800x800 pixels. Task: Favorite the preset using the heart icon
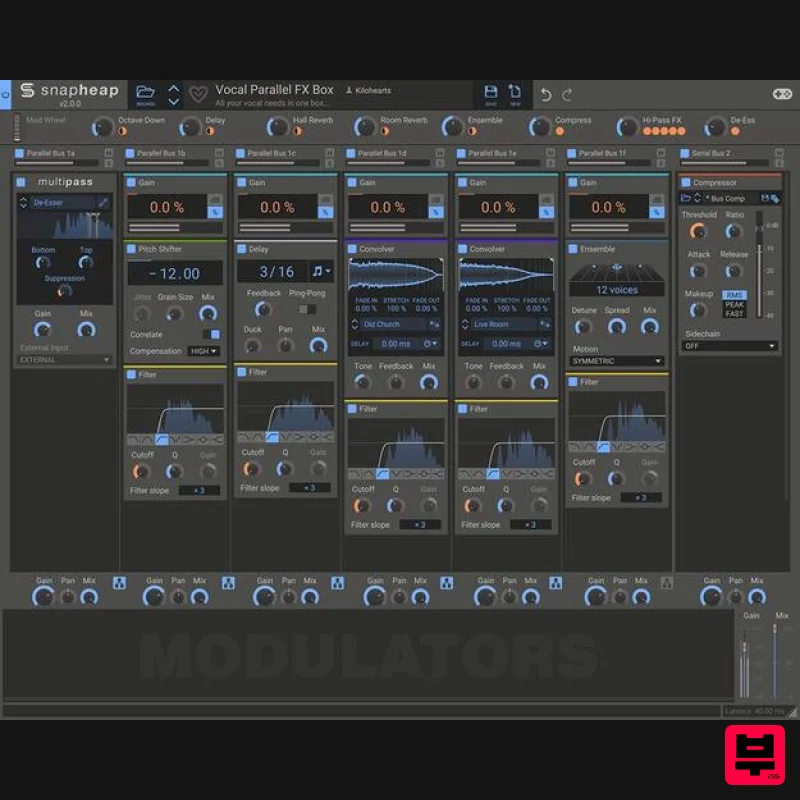197,93
